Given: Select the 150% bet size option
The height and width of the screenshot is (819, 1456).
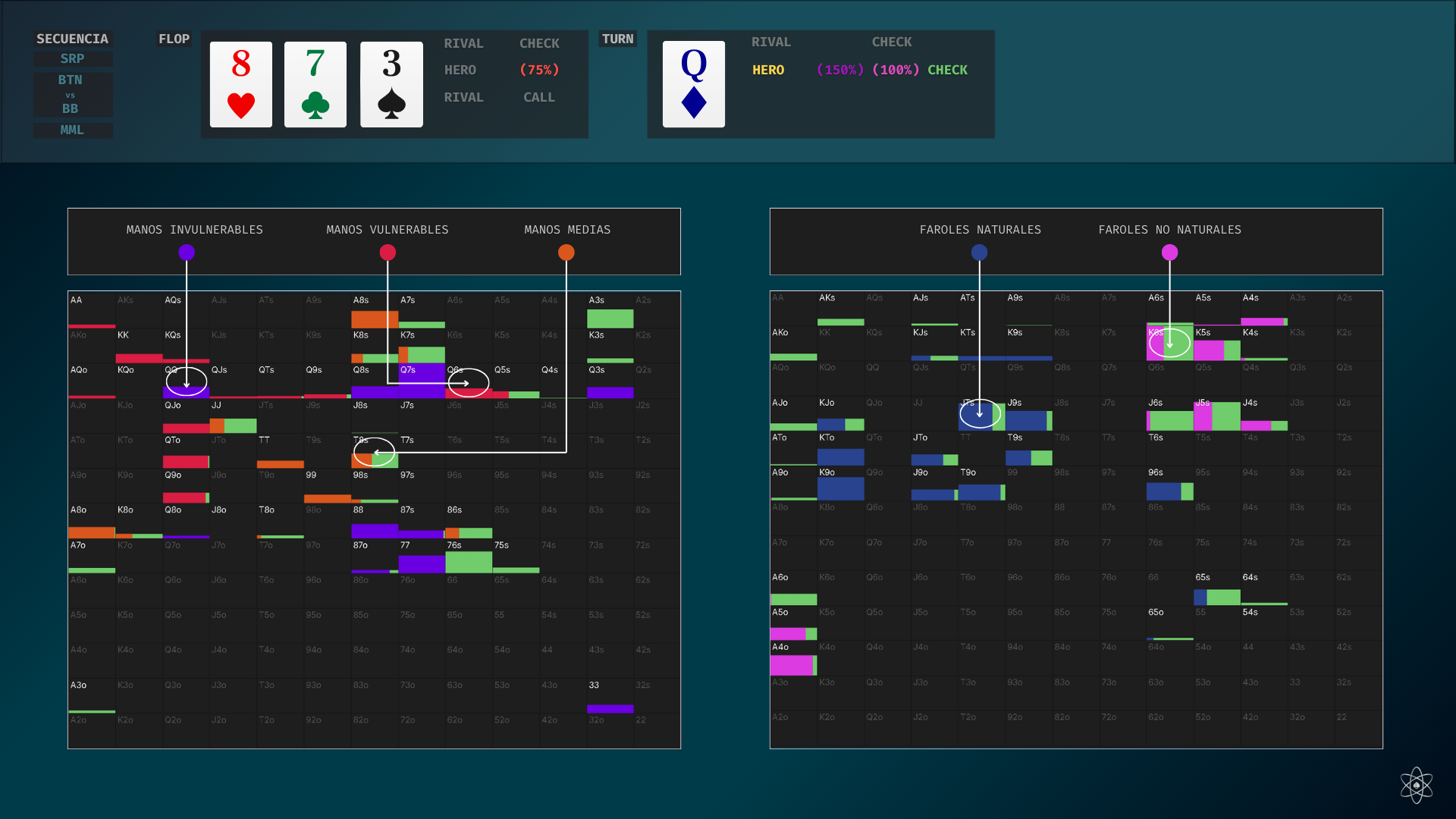Looking at the screenshot, I should tap(840, 70).
